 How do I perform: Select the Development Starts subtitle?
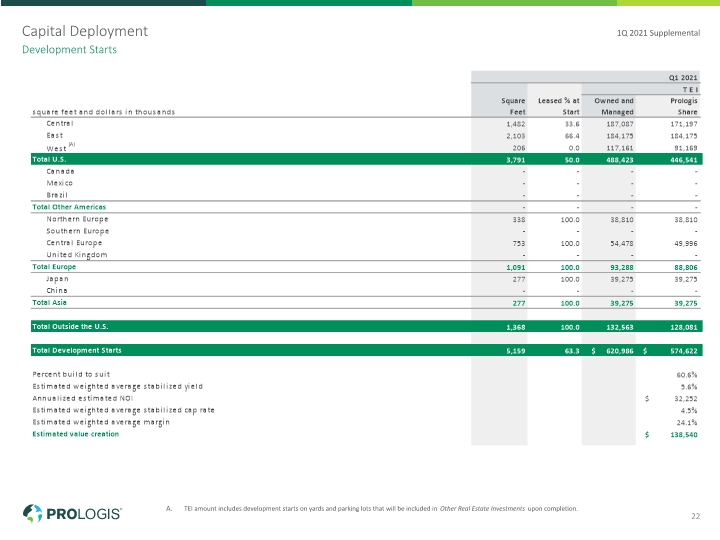[x=69, y=50]
